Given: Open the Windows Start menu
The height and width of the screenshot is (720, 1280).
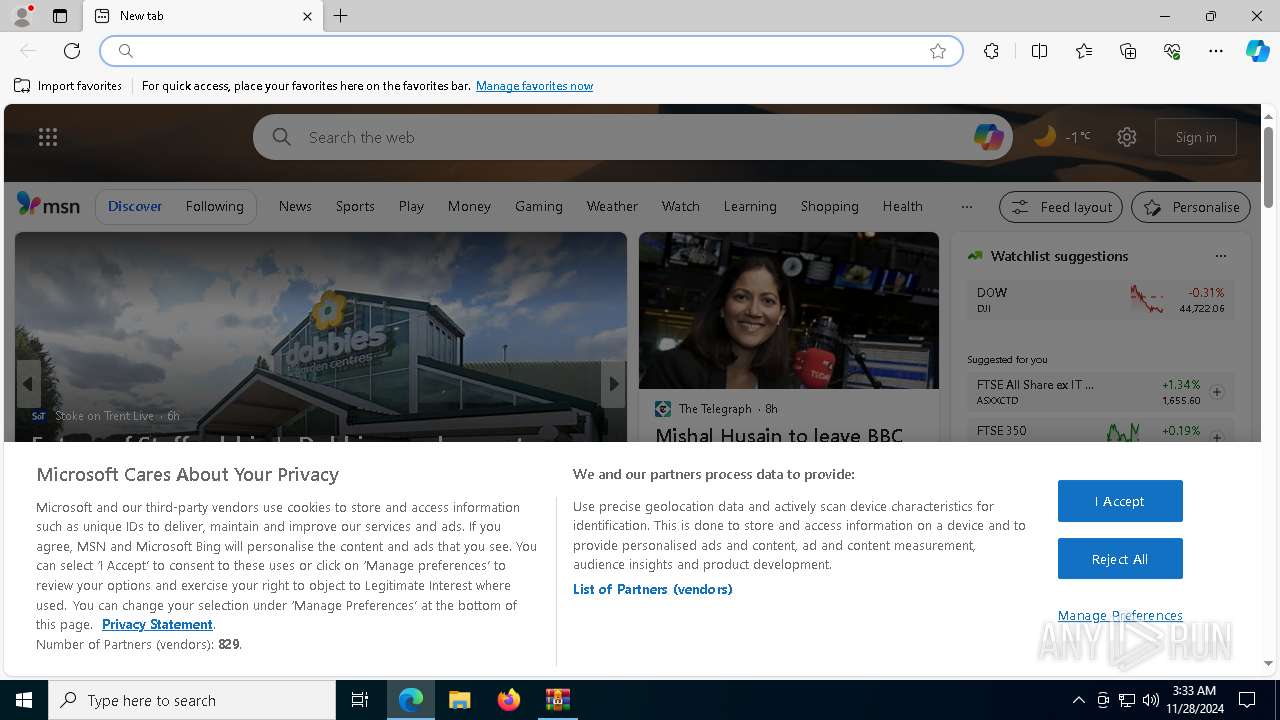Looking at the screenshot, I should [24, 700].
